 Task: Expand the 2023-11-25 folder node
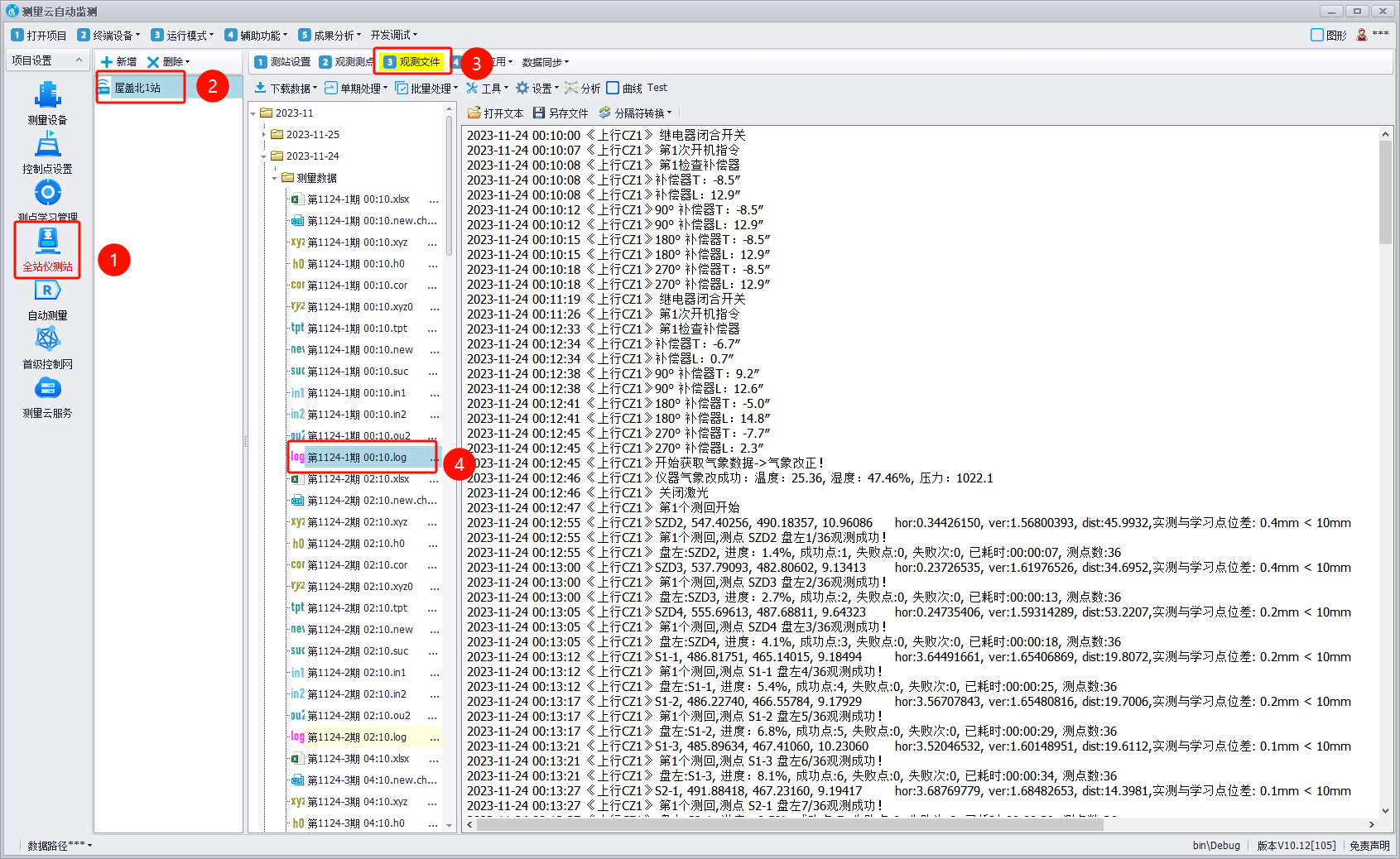tap(264, 135)
